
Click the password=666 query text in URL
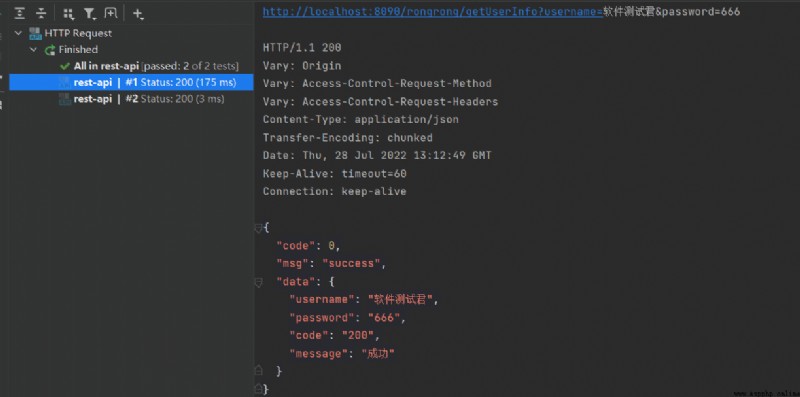[x=701, y=12]
